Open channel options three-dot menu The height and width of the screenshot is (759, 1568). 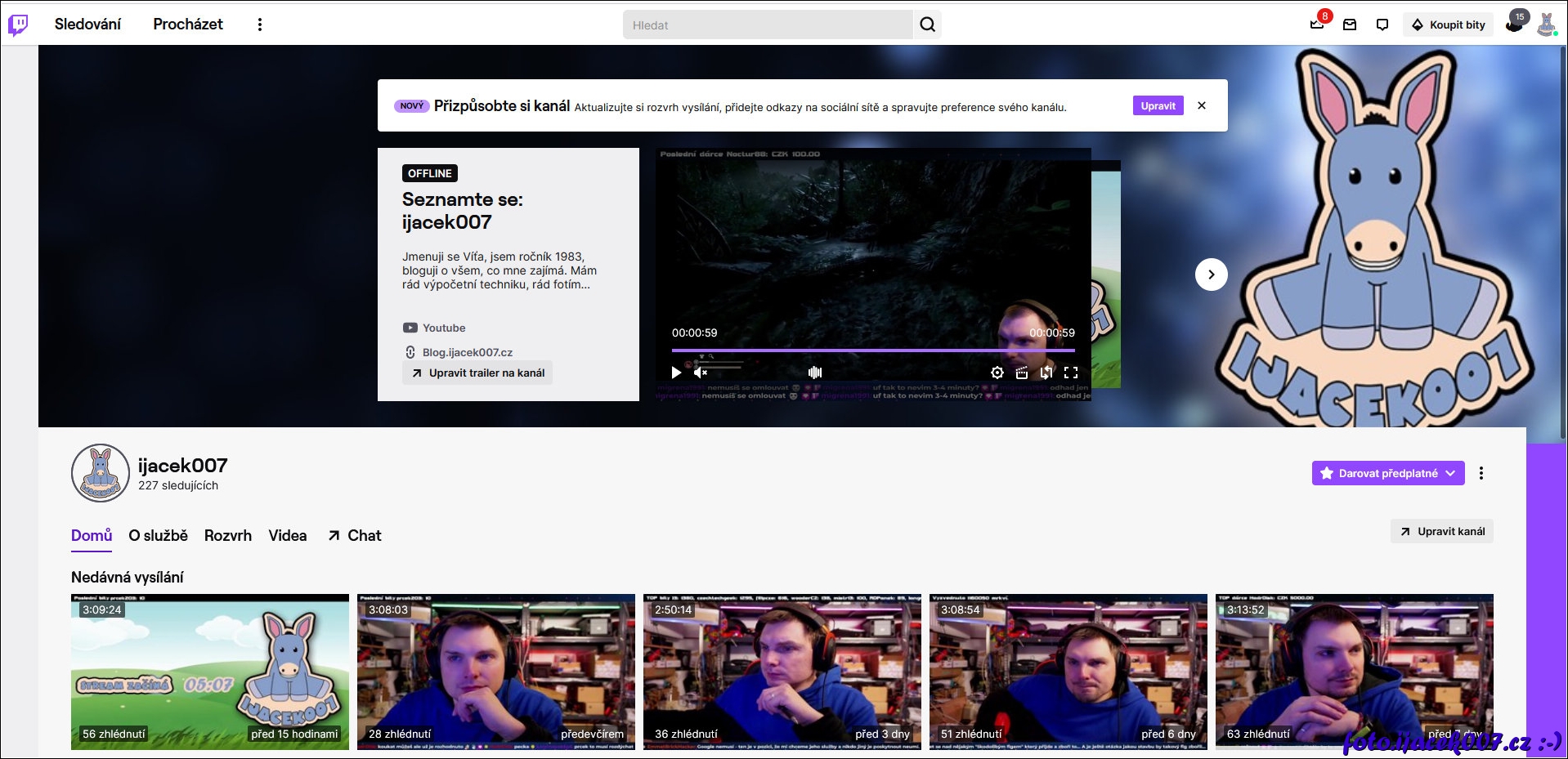[x=1481, y=473]
